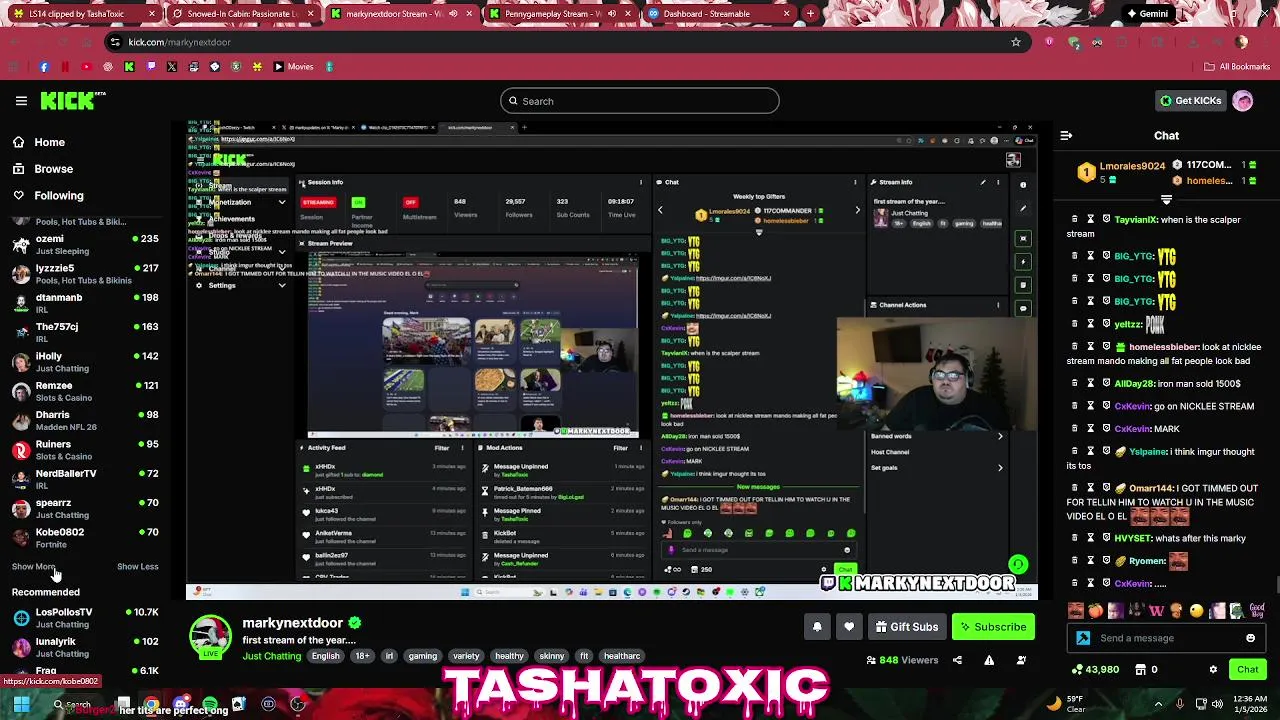1280x720 pixels.
Task: Mute the markynextdoor Stream browser tab
Action: pos(454,14)
